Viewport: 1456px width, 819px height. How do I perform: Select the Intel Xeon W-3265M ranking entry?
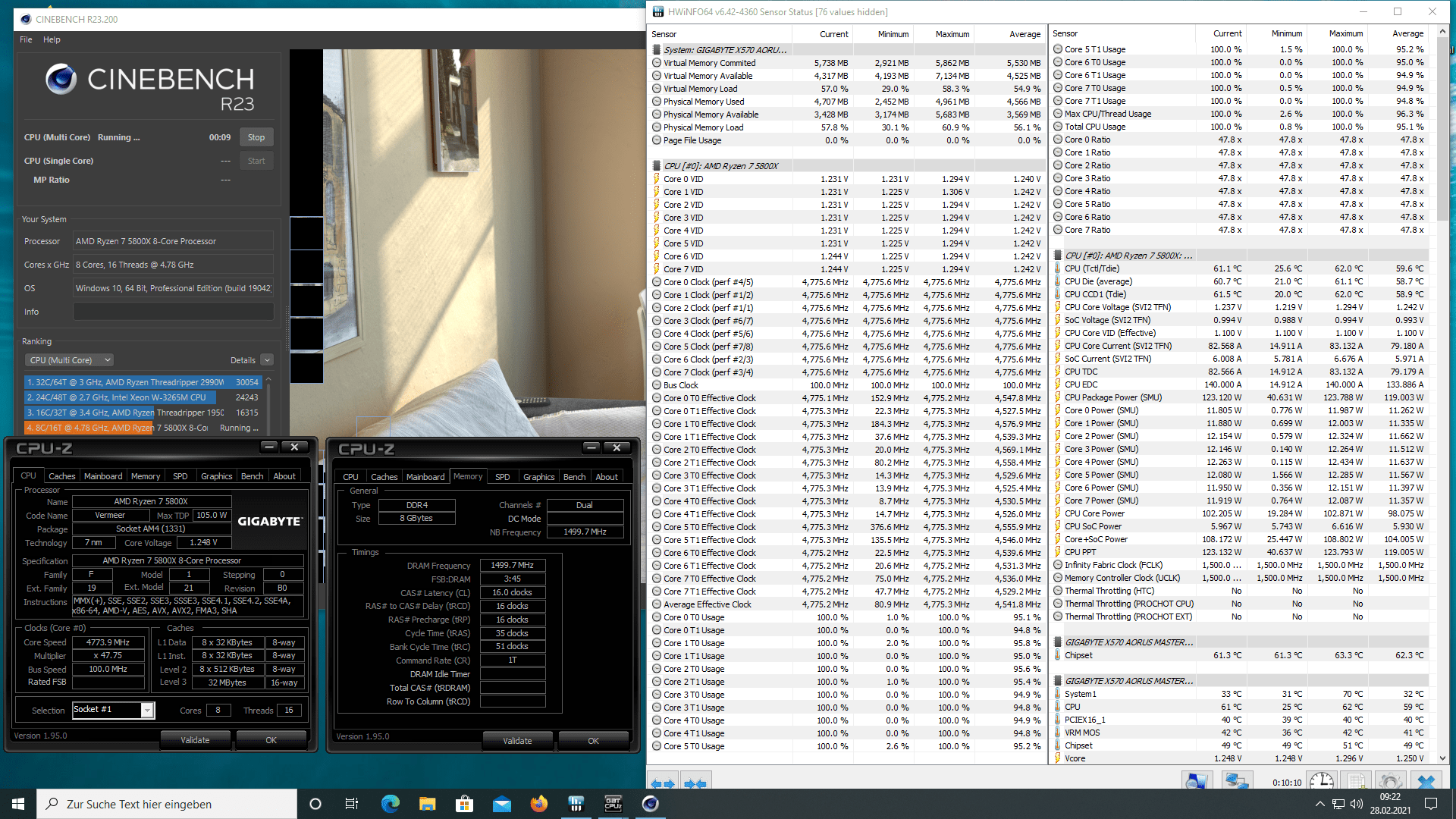click(x=143, y=397)
